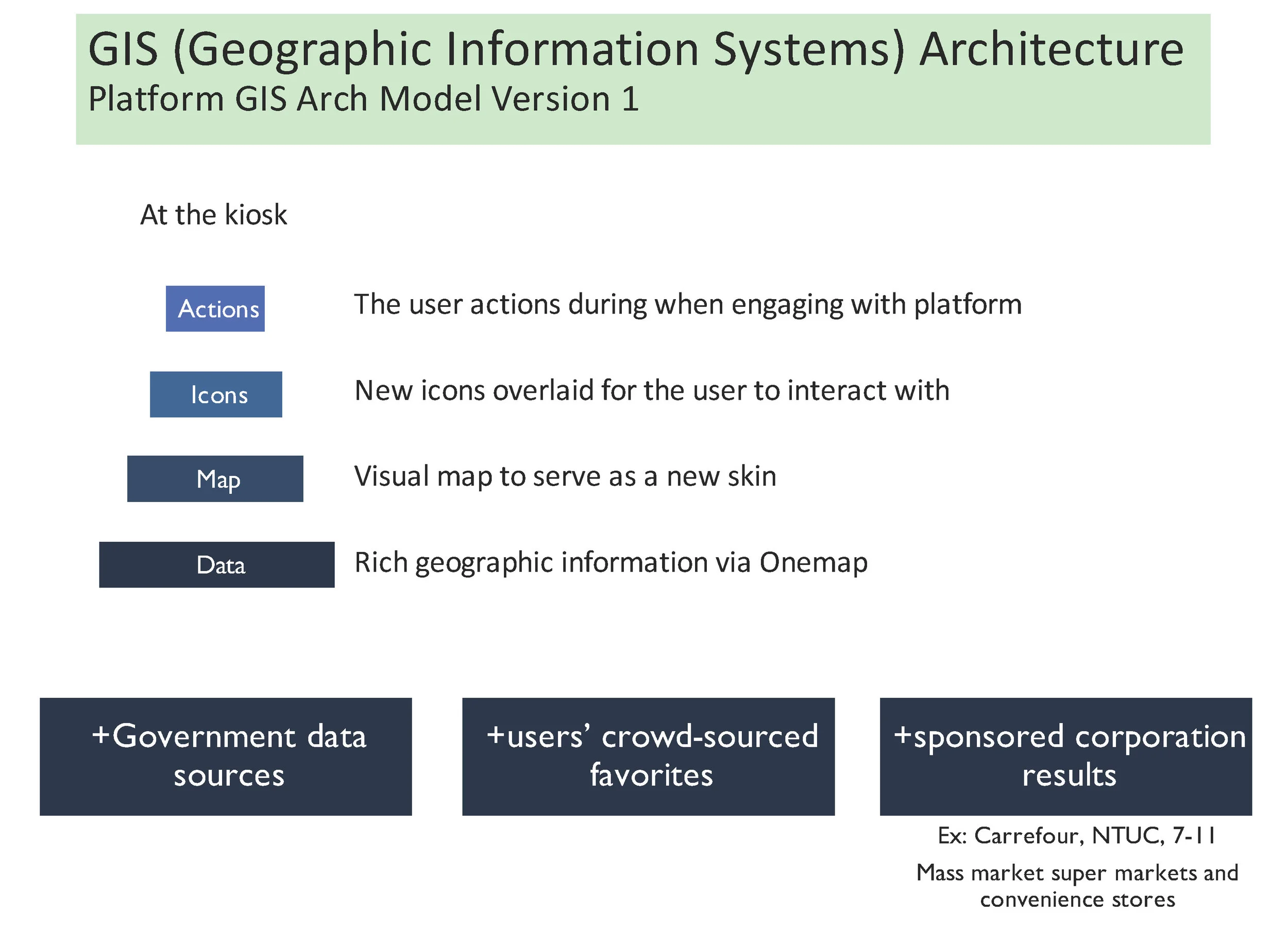Click 'New icons overlaid' description text

click(651, 390)
